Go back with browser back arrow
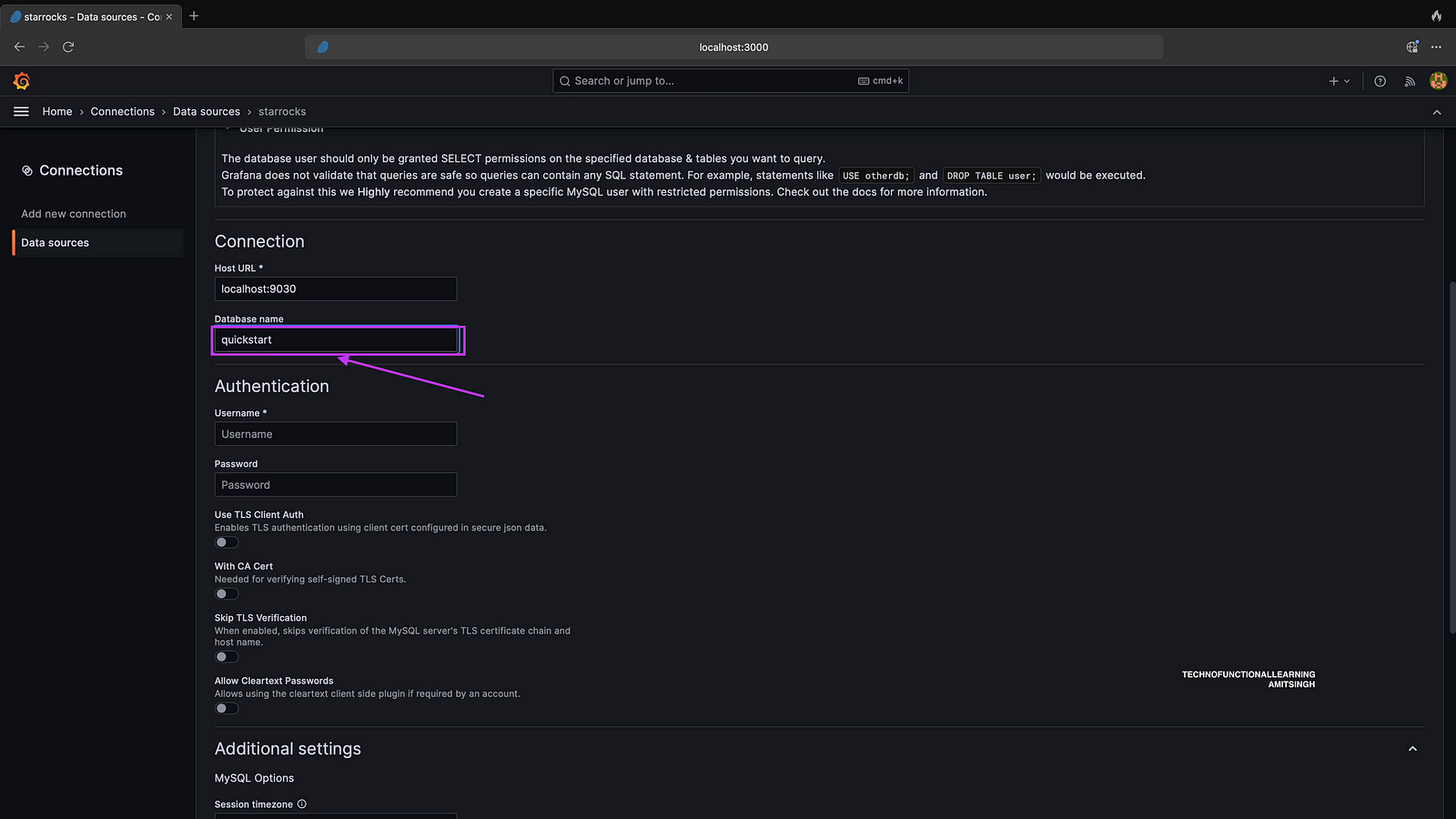1456x819 pixels. (20, 46)
